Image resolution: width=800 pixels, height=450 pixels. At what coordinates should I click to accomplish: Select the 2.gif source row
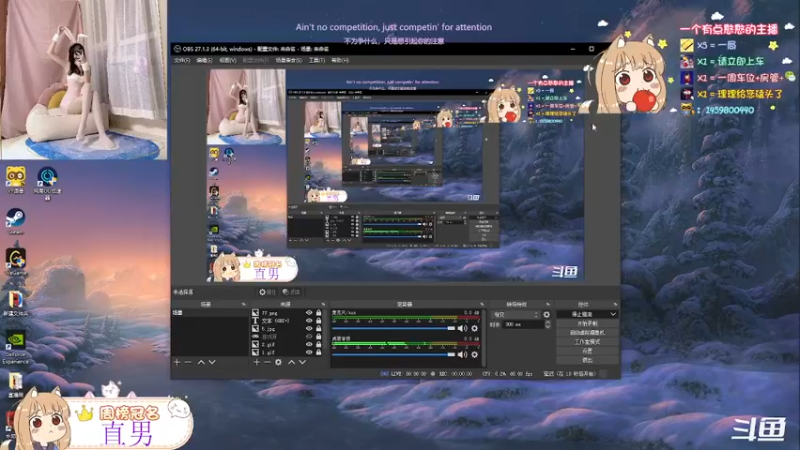tap(287, 344)
